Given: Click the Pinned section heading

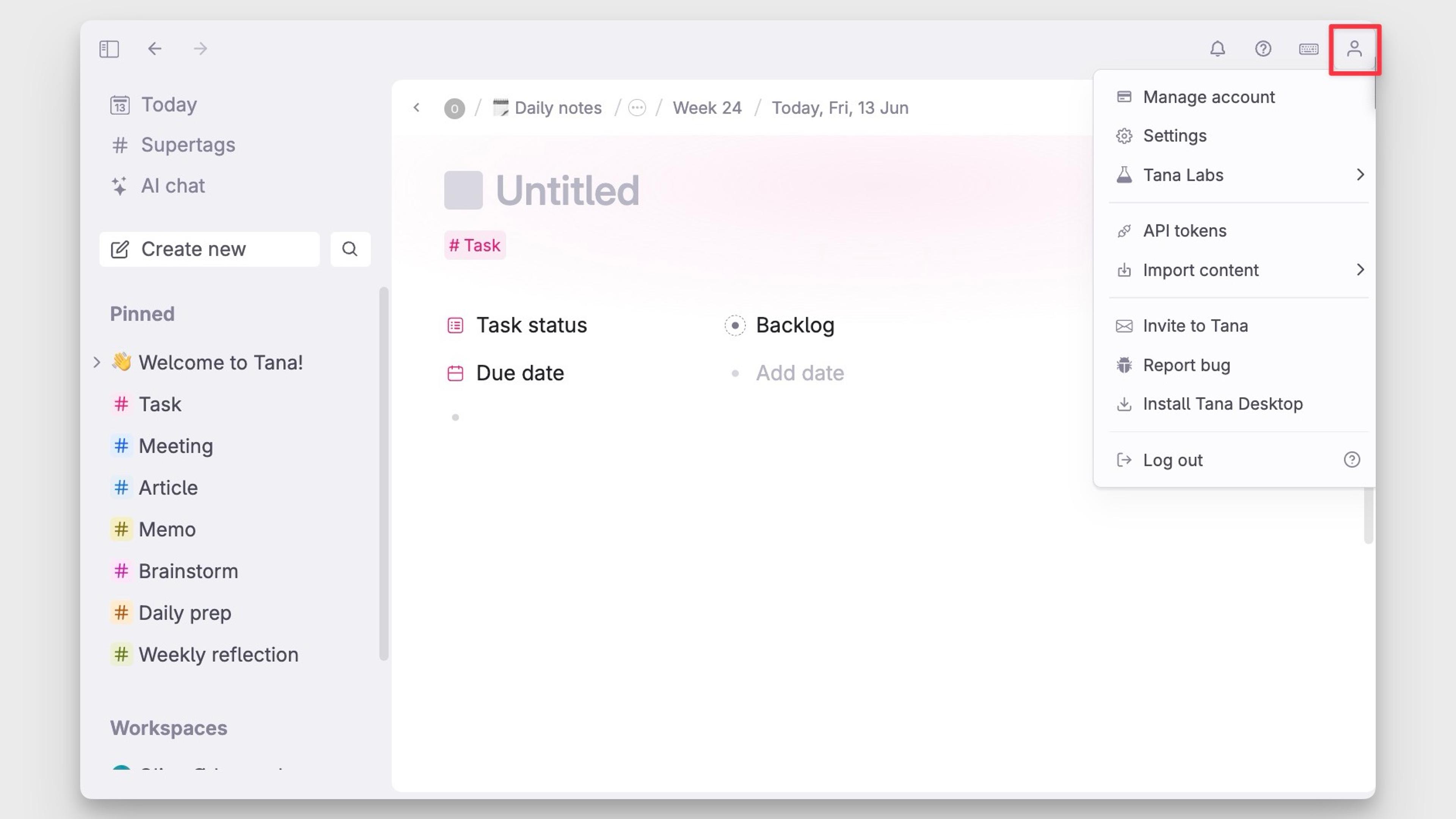Looking at the screenshot, I should pos(142,314).
